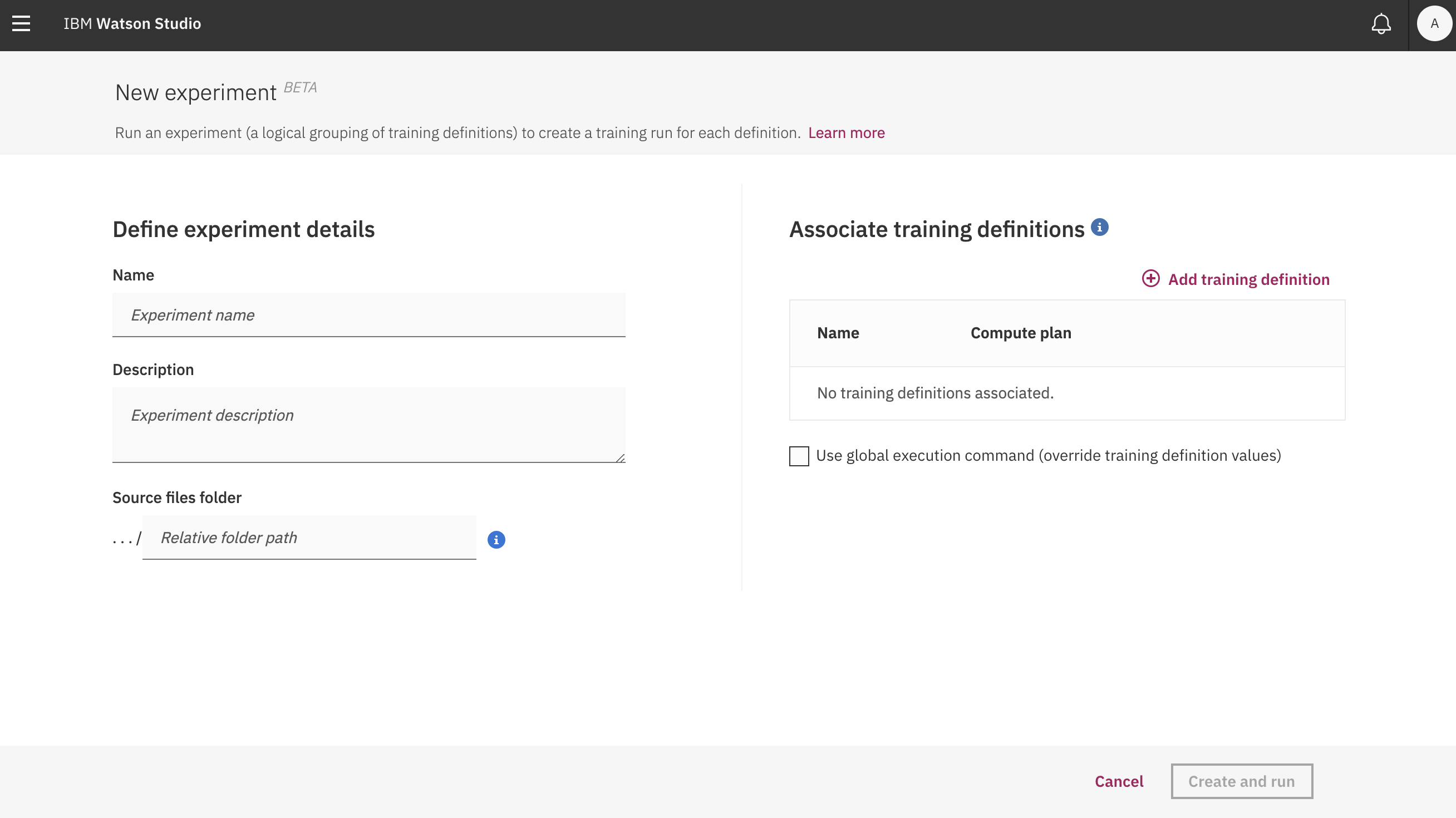Image resolution: width=1456 pixels, height=818 pixels.
Task: Click the description resize handle corner
Action: coord(620,458)
